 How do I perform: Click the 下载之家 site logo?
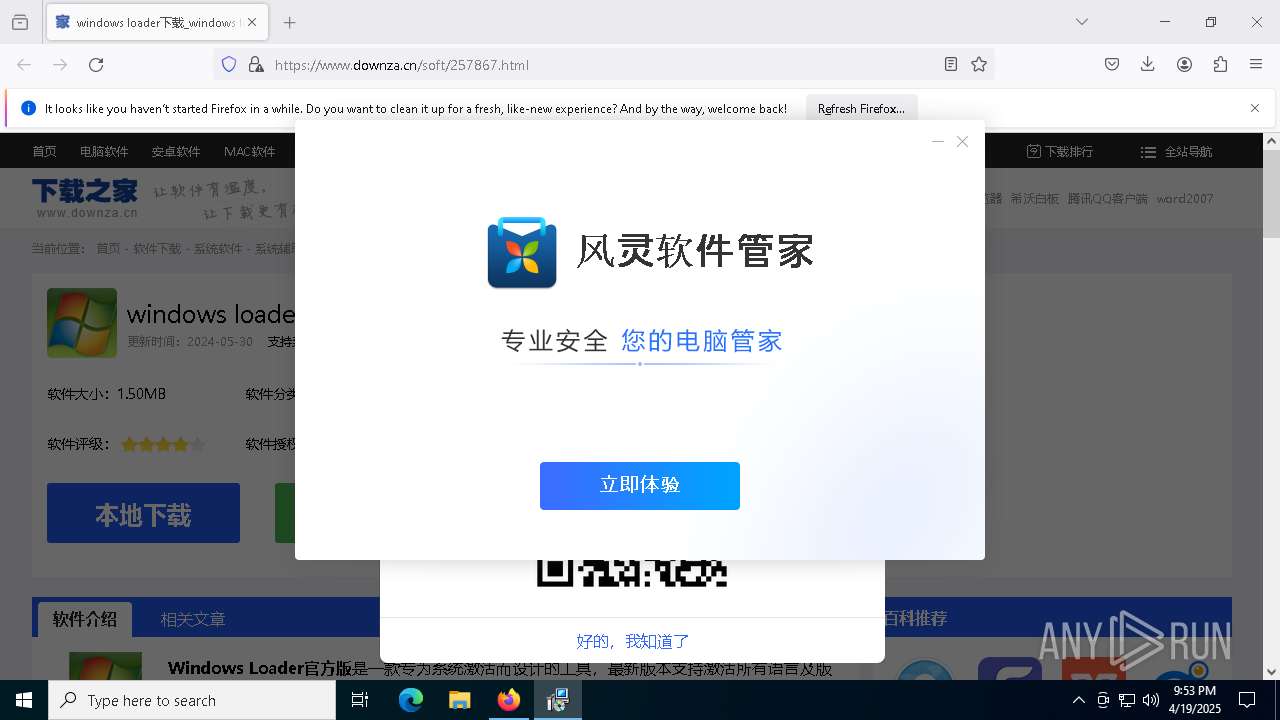click(x=84, y=198)
